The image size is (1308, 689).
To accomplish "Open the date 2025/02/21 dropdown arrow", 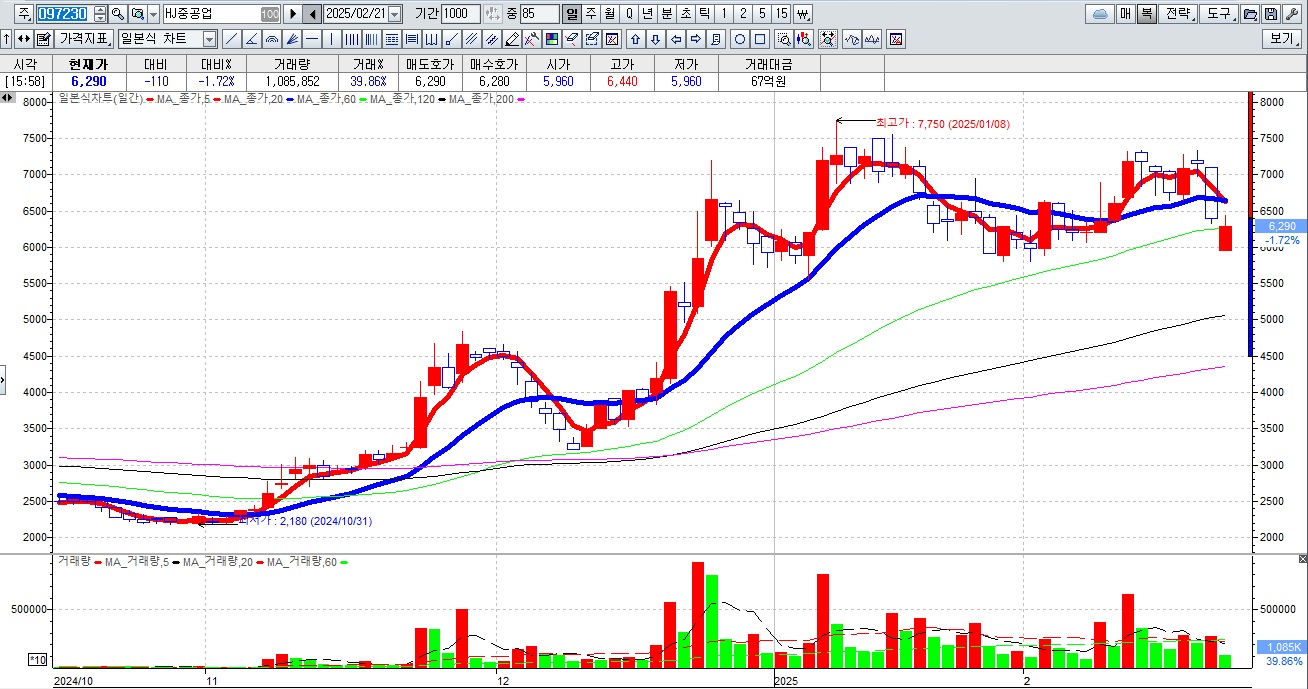I will 394,14.
